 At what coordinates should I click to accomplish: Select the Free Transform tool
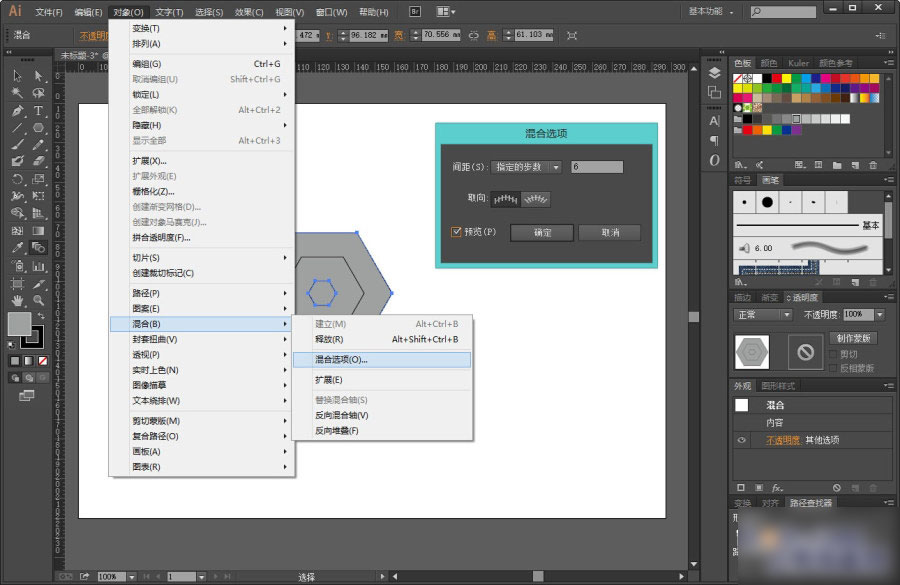38,196
